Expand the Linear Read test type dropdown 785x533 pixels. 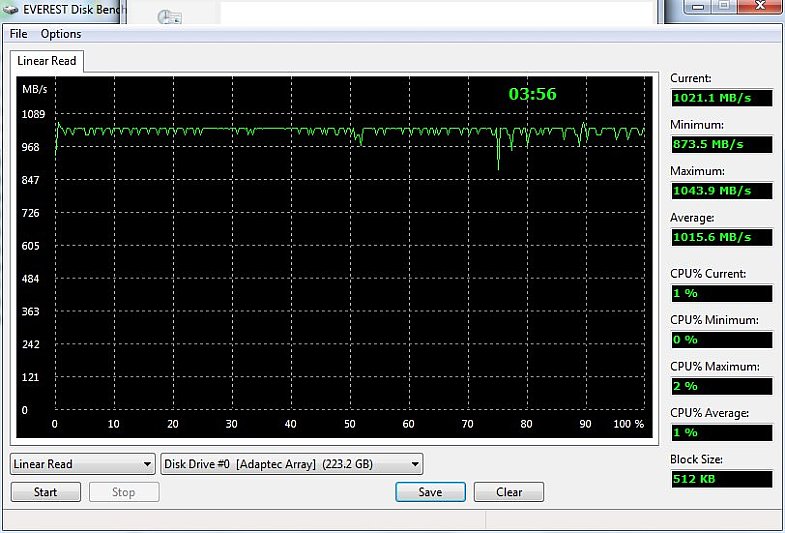click(x=82, y=464)
